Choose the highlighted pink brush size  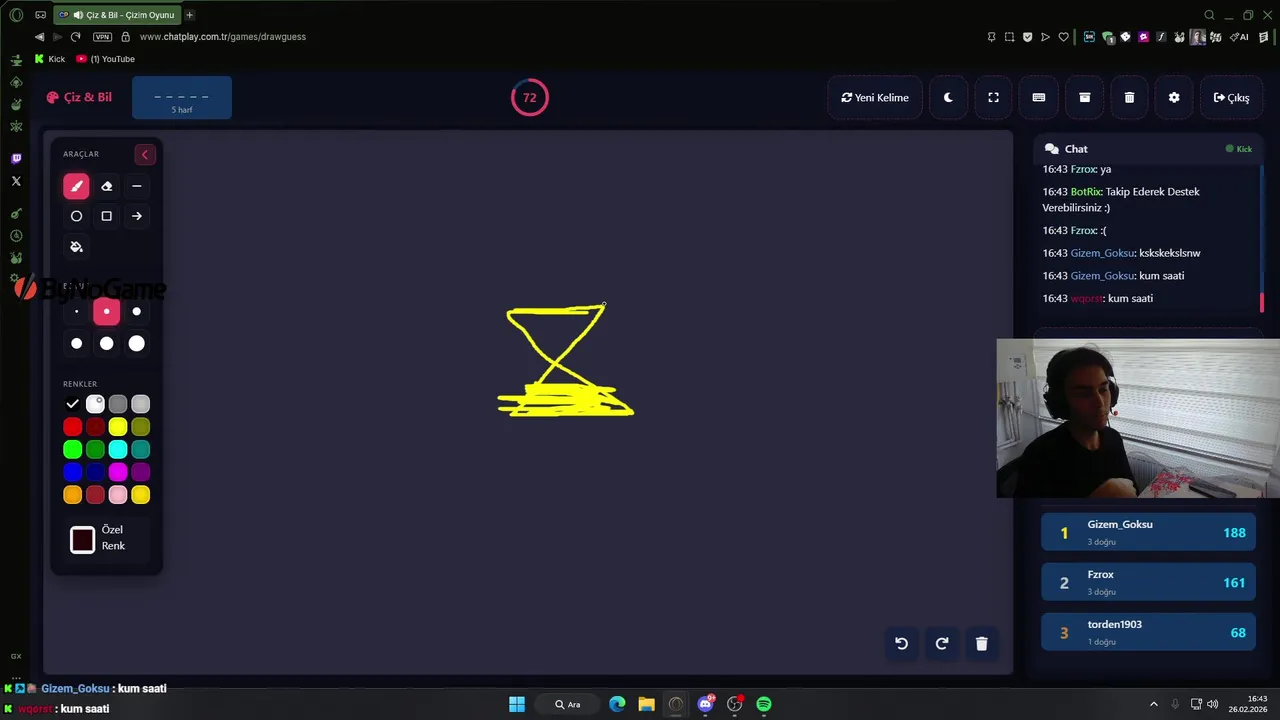107,311
